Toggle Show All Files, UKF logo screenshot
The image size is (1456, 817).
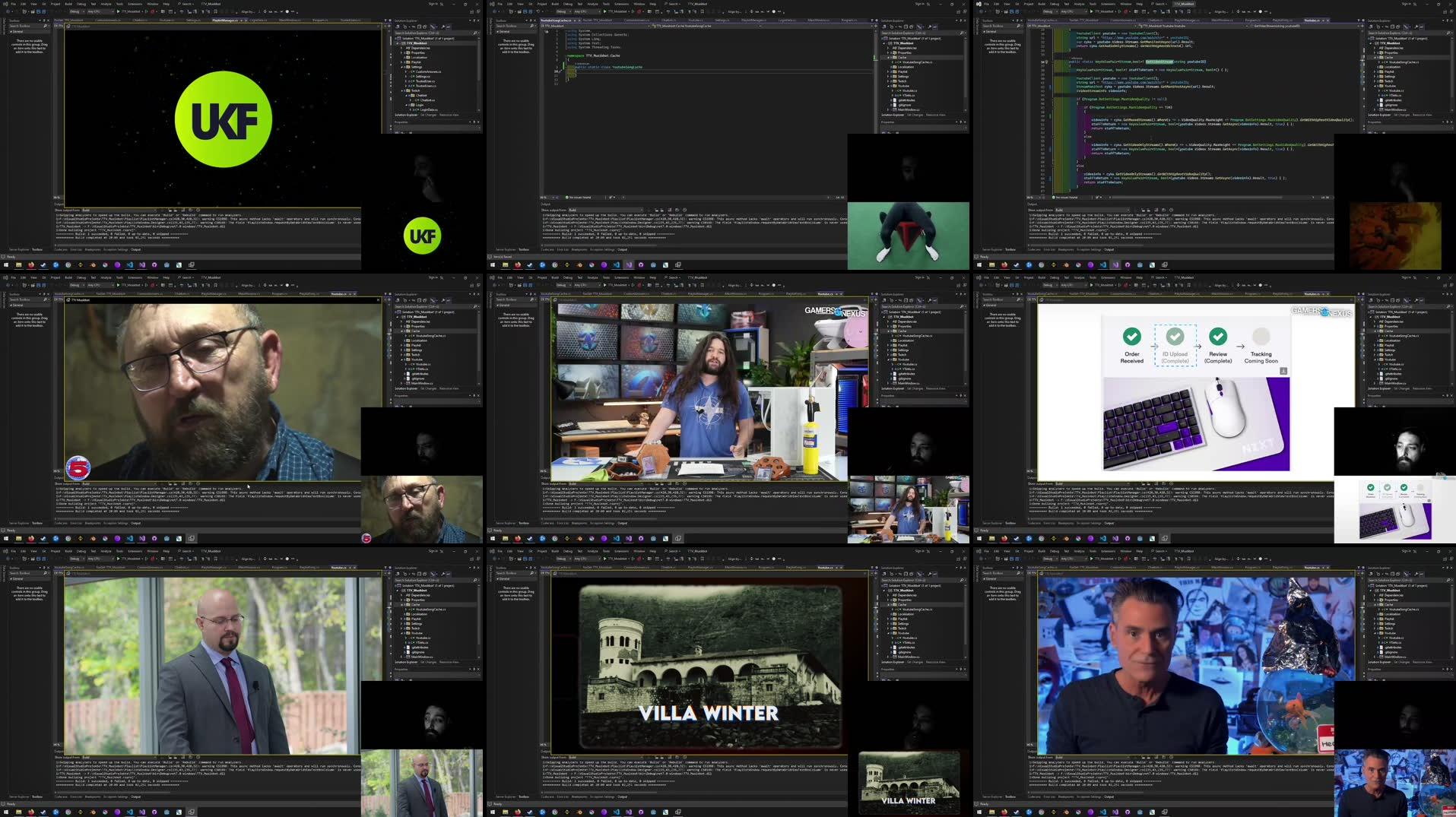[425, 27]
